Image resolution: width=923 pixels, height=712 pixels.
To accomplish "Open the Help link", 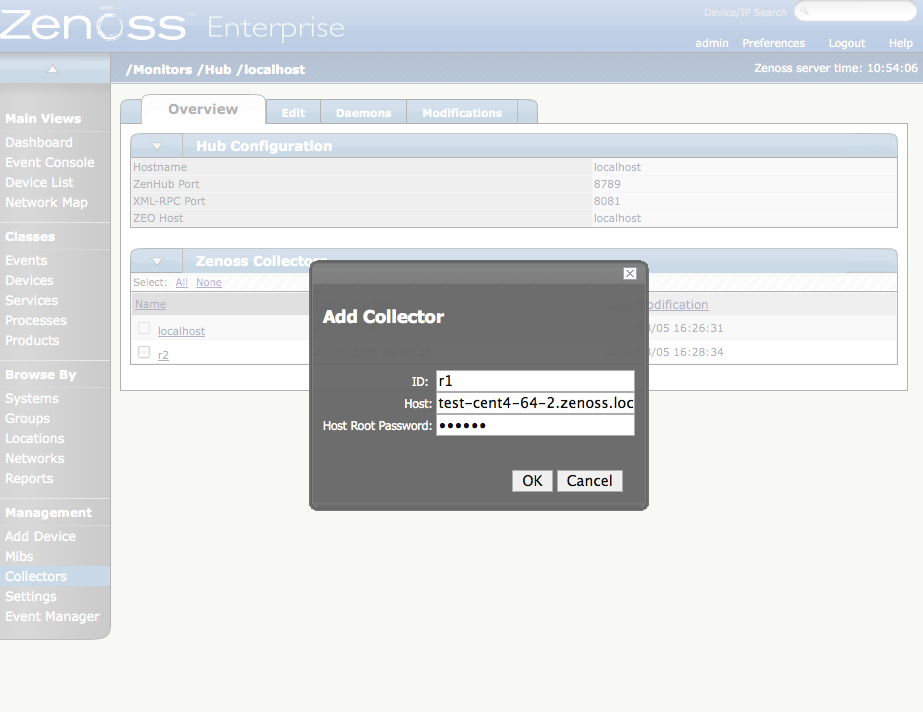I will pos(901,43).
